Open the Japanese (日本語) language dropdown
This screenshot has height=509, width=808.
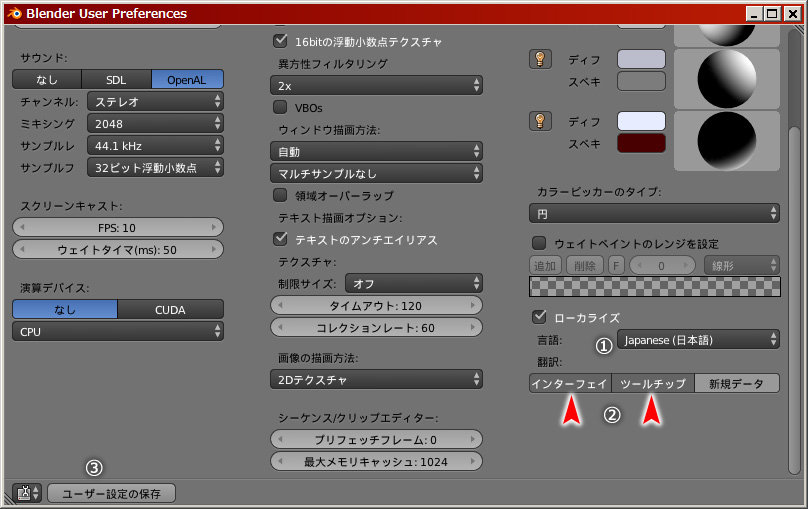click(698, 340)
